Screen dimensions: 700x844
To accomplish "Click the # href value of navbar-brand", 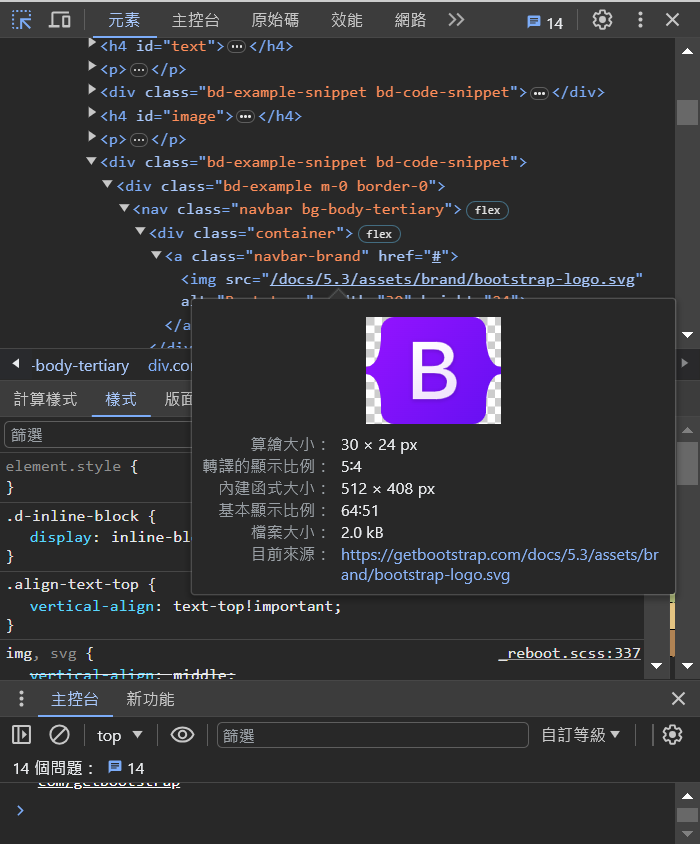I will pos(437,256).
